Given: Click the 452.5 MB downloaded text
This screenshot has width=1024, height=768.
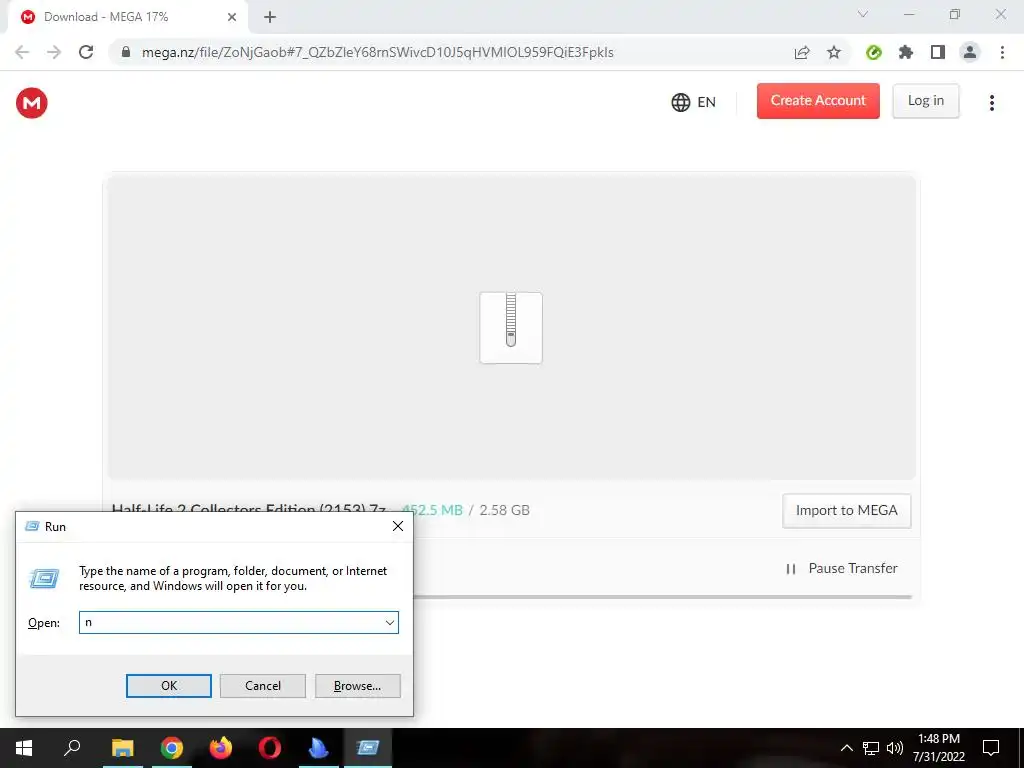Looking at the screenshot, I should [432, 510].
